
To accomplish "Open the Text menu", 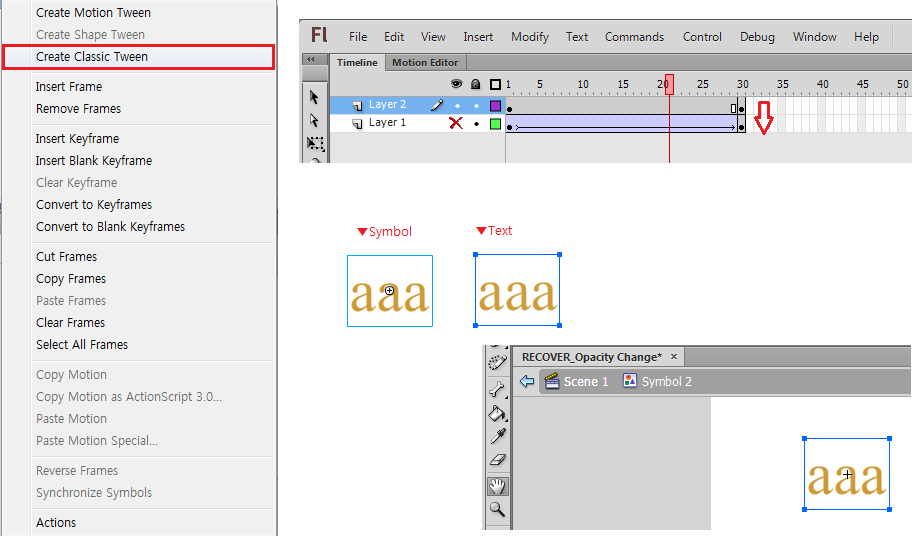I will click(x=577, y=36).
